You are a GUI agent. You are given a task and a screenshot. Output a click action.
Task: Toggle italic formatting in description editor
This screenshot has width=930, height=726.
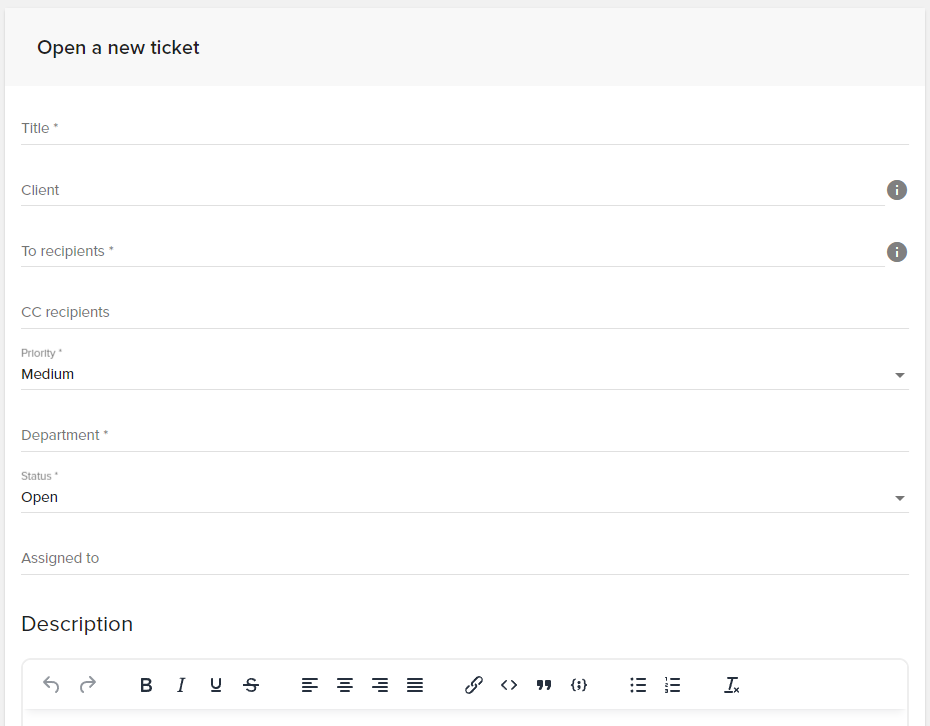(x=181, y=685)
